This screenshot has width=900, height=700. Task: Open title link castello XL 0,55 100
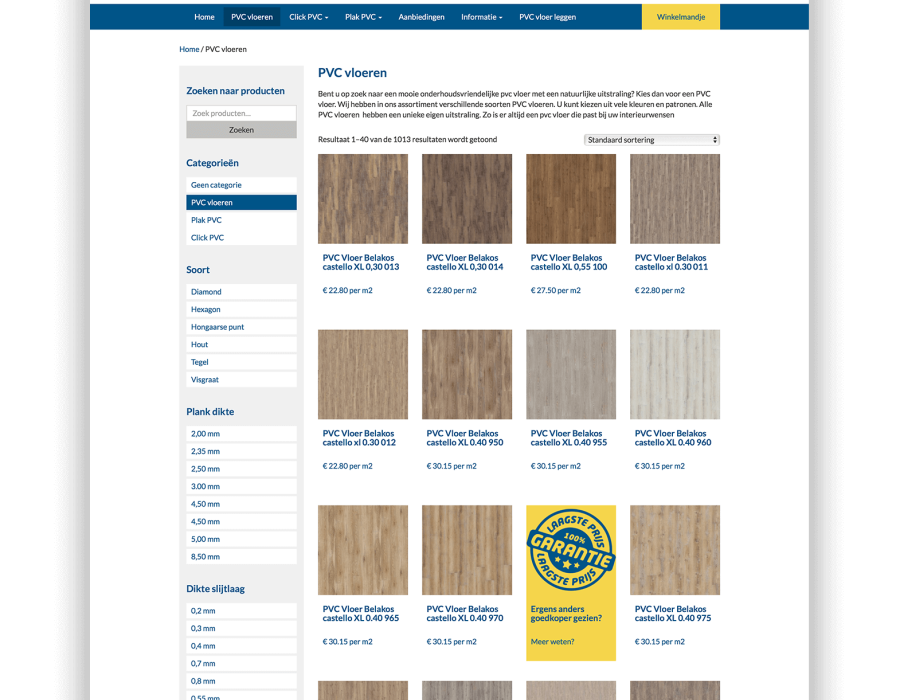click(x=568, y=262)
